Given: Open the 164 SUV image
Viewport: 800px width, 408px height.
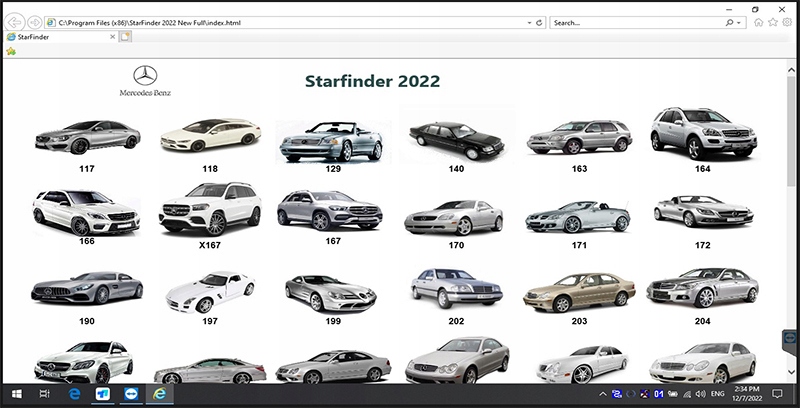Looking at the screenshot, I should (703, 133).
